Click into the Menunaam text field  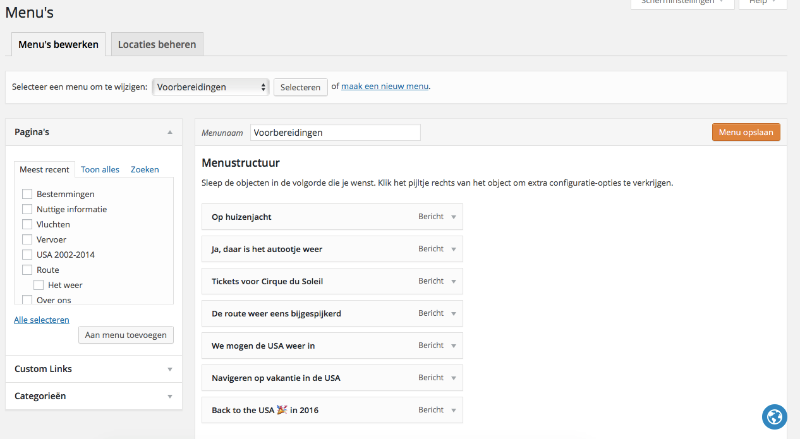pyautogui.click(x=334, y=132)
